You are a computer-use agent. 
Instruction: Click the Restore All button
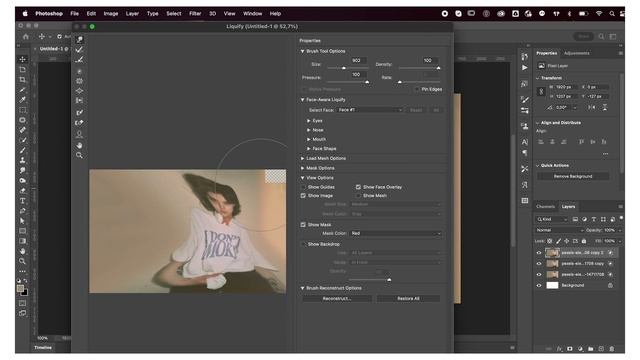click(x=408, y=298)
